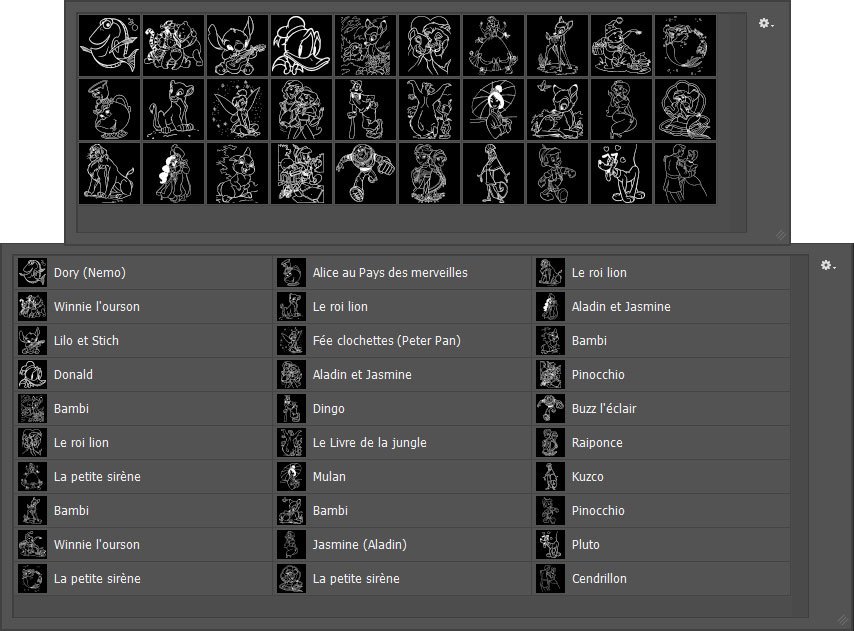This screenshot has height=631, width=854.
Task: Choose the Cendrillon preset in the list
Action: tap(599, 579)
